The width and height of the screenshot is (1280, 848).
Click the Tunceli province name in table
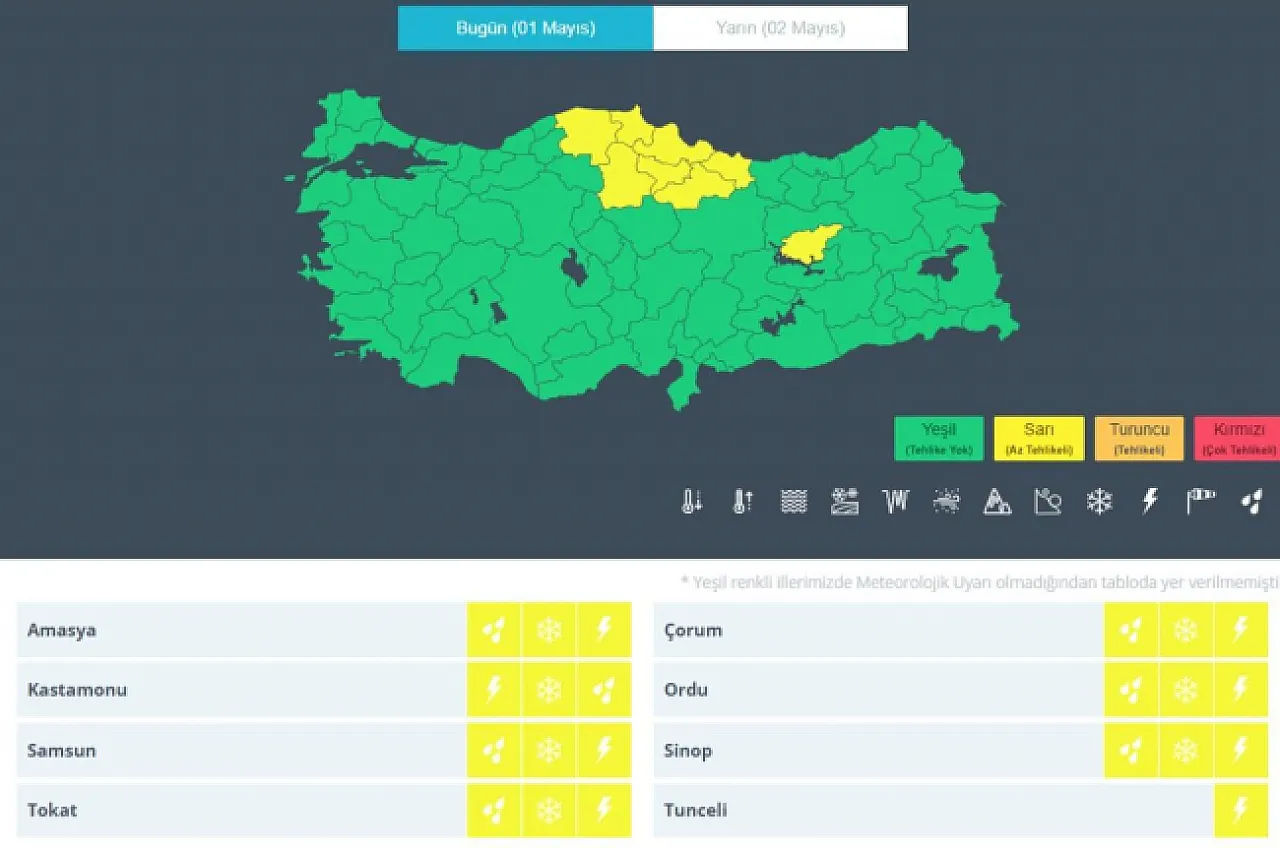(x=695, y=810)
